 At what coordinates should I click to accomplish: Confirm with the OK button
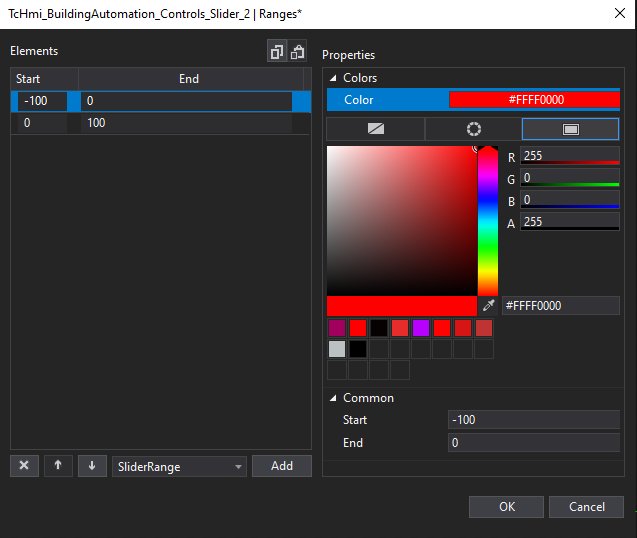(x=506, y=507)
